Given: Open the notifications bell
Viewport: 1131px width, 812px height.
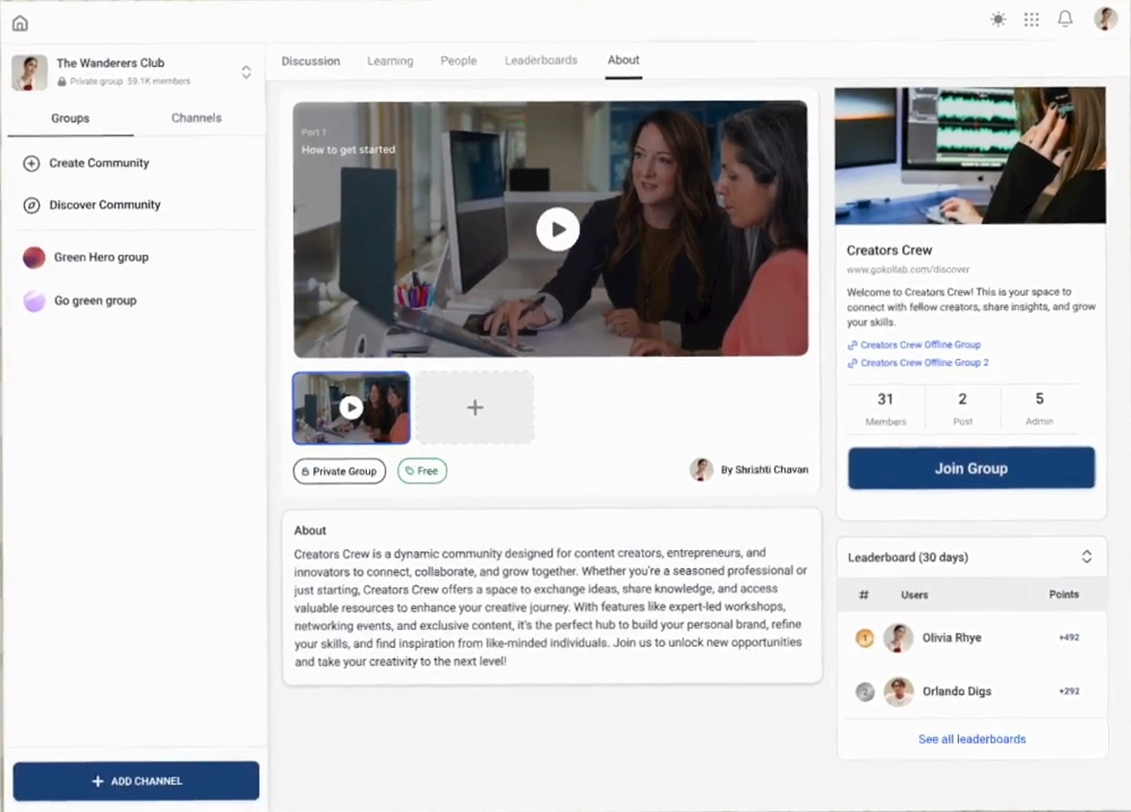Looking at the screenshot, I should (x=1065, y=19).
